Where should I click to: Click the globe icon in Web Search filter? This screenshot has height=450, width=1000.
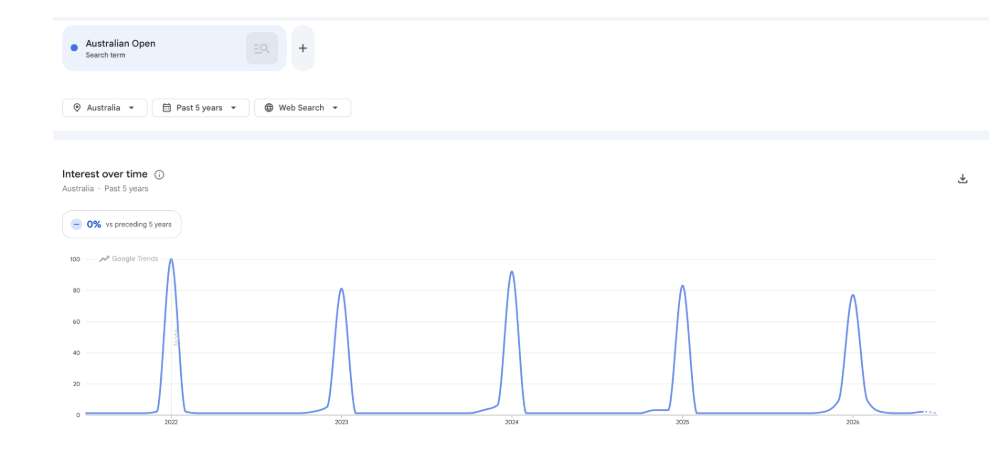tap(269, 108)
